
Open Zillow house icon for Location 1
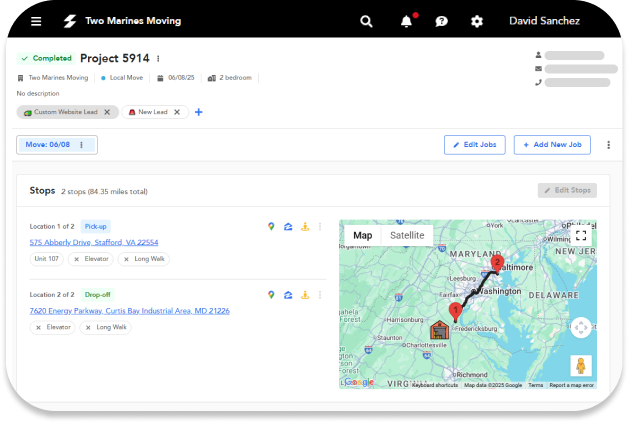point(288,227)
